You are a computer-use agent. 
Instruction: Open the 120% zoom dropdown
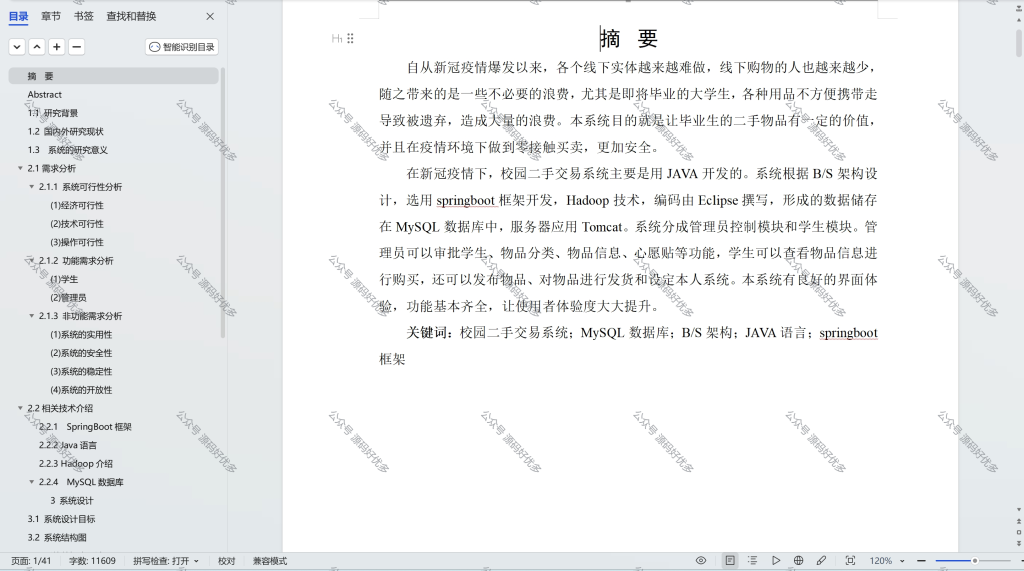point(903,561)
